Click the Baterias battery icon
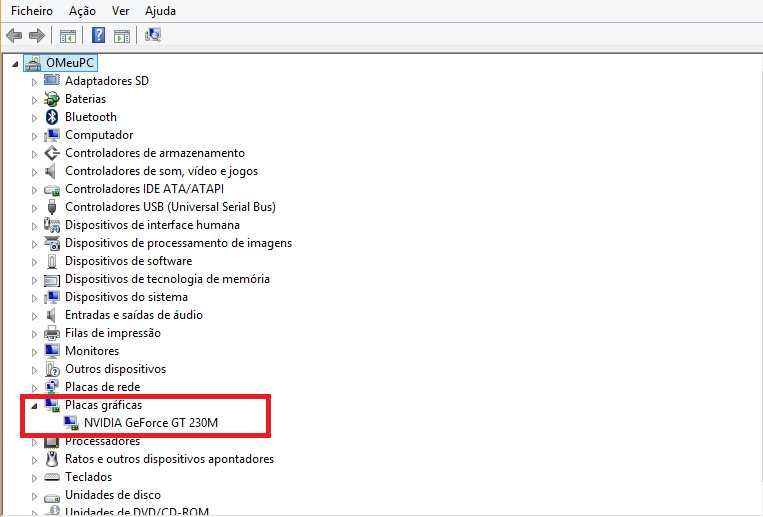 pos(52,99)
